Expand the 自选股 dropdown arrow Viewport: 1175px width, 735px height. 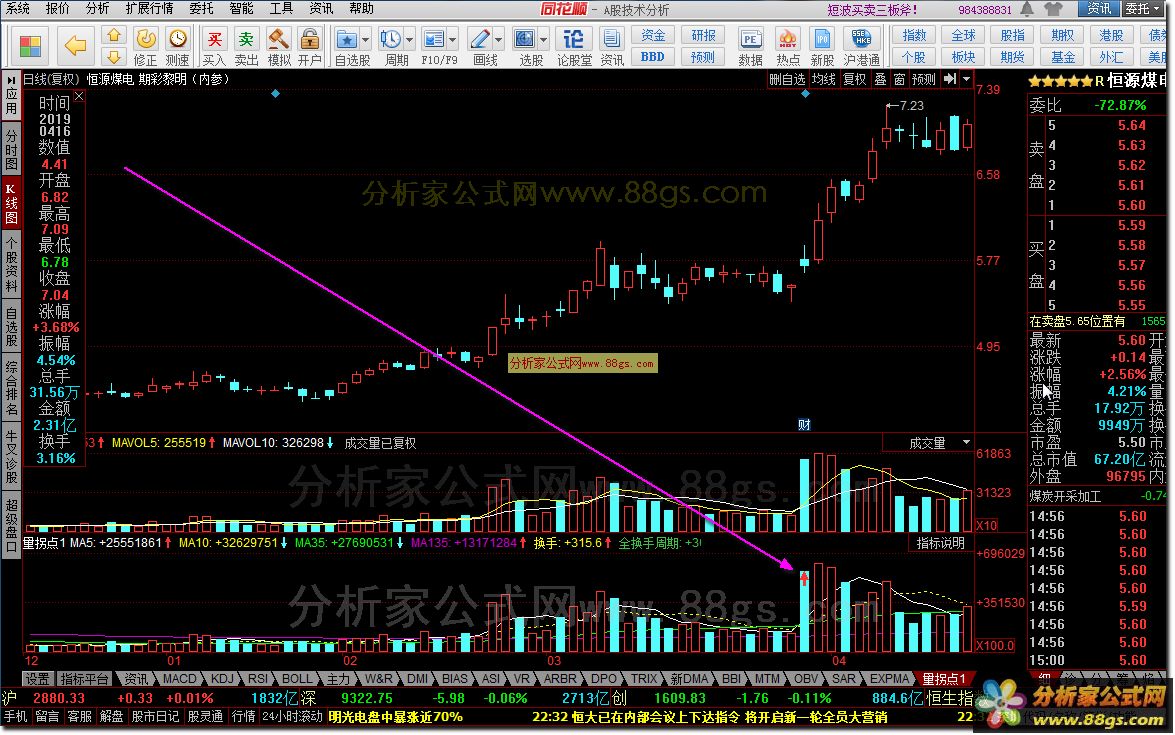coord(365,39)
